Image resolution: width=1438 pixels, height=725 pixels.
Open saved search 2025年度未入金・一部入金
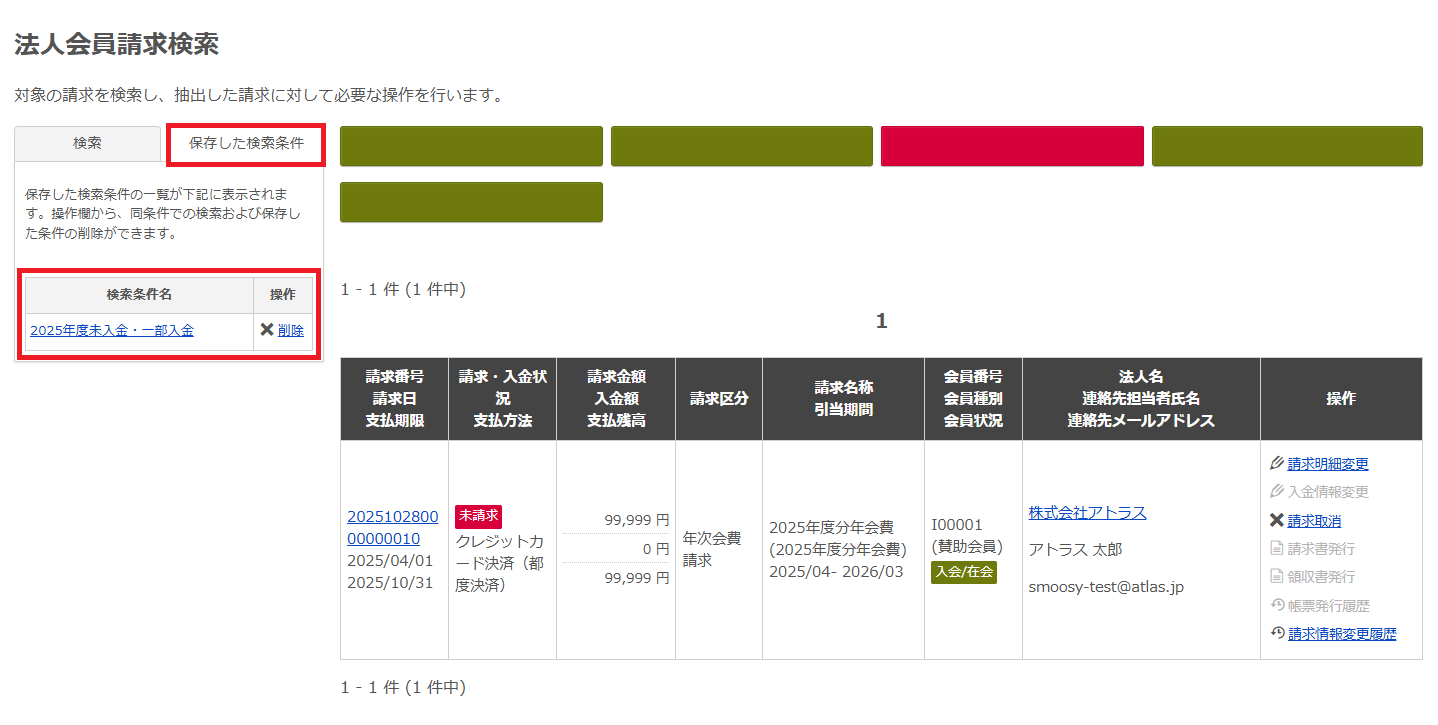(112, 331)
